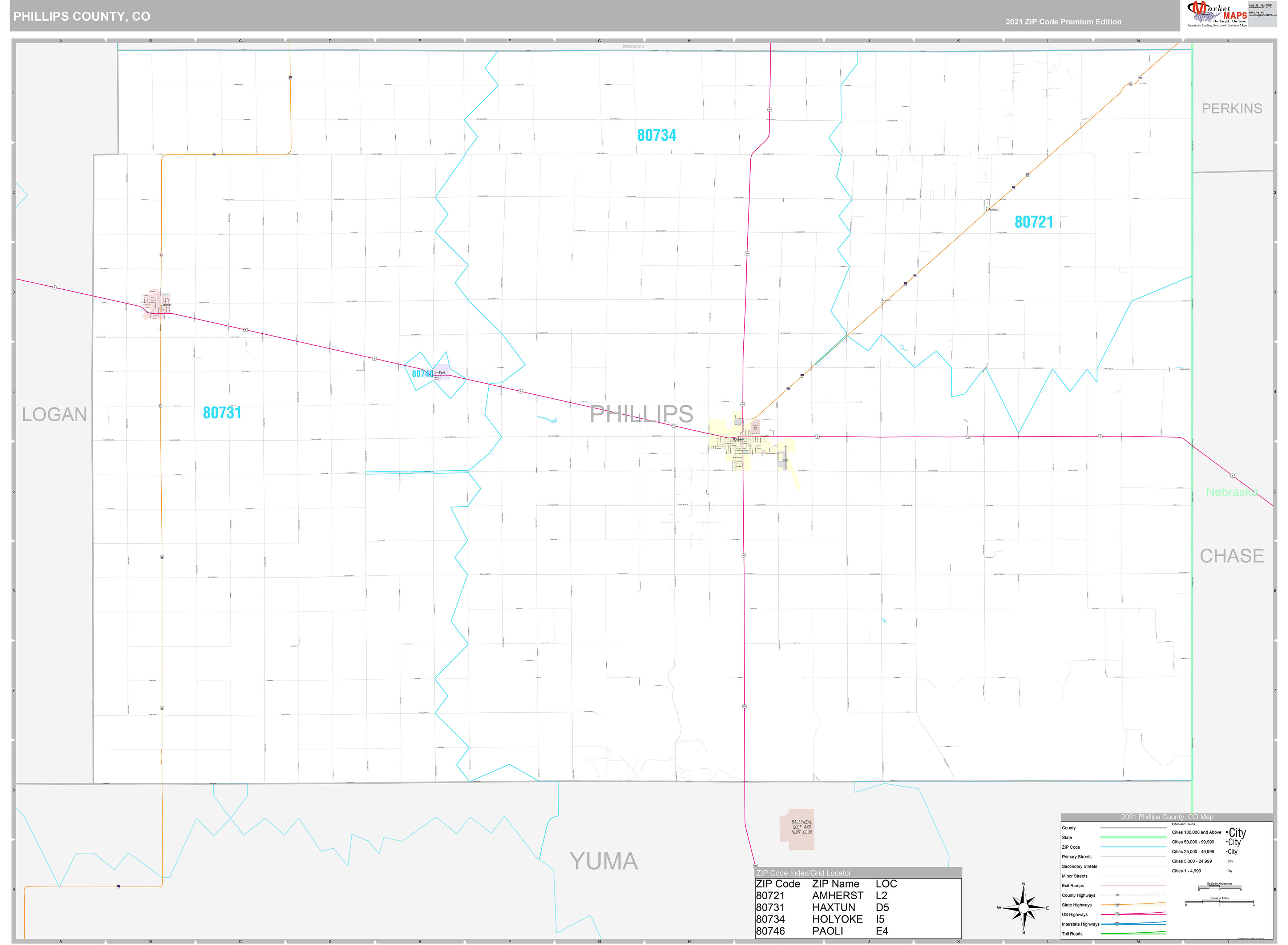Select the large City dot for Cities 100,000 and Above

(1227, 832)
